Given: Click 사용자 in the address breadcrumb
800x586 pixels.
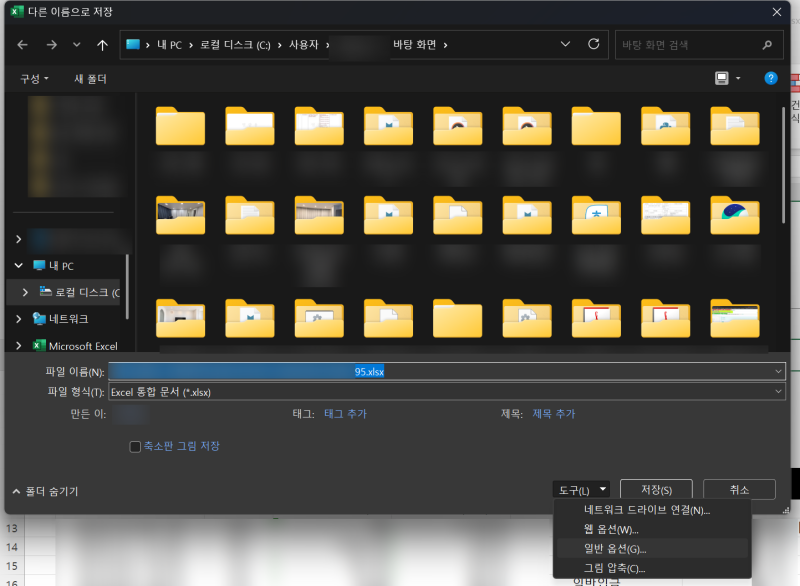Looking at the screenshot, I should pyautogui.click(x=304, y=45).
